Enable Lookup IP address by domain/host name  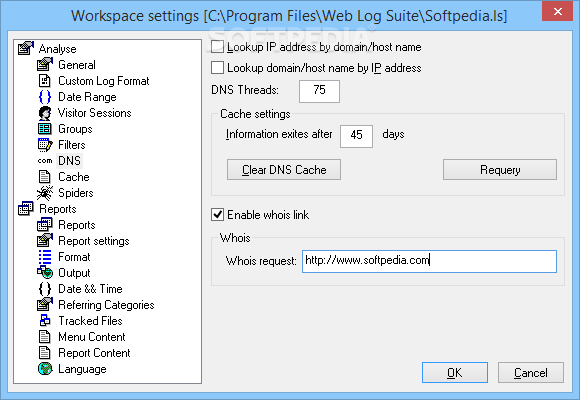tap(217, 47)
